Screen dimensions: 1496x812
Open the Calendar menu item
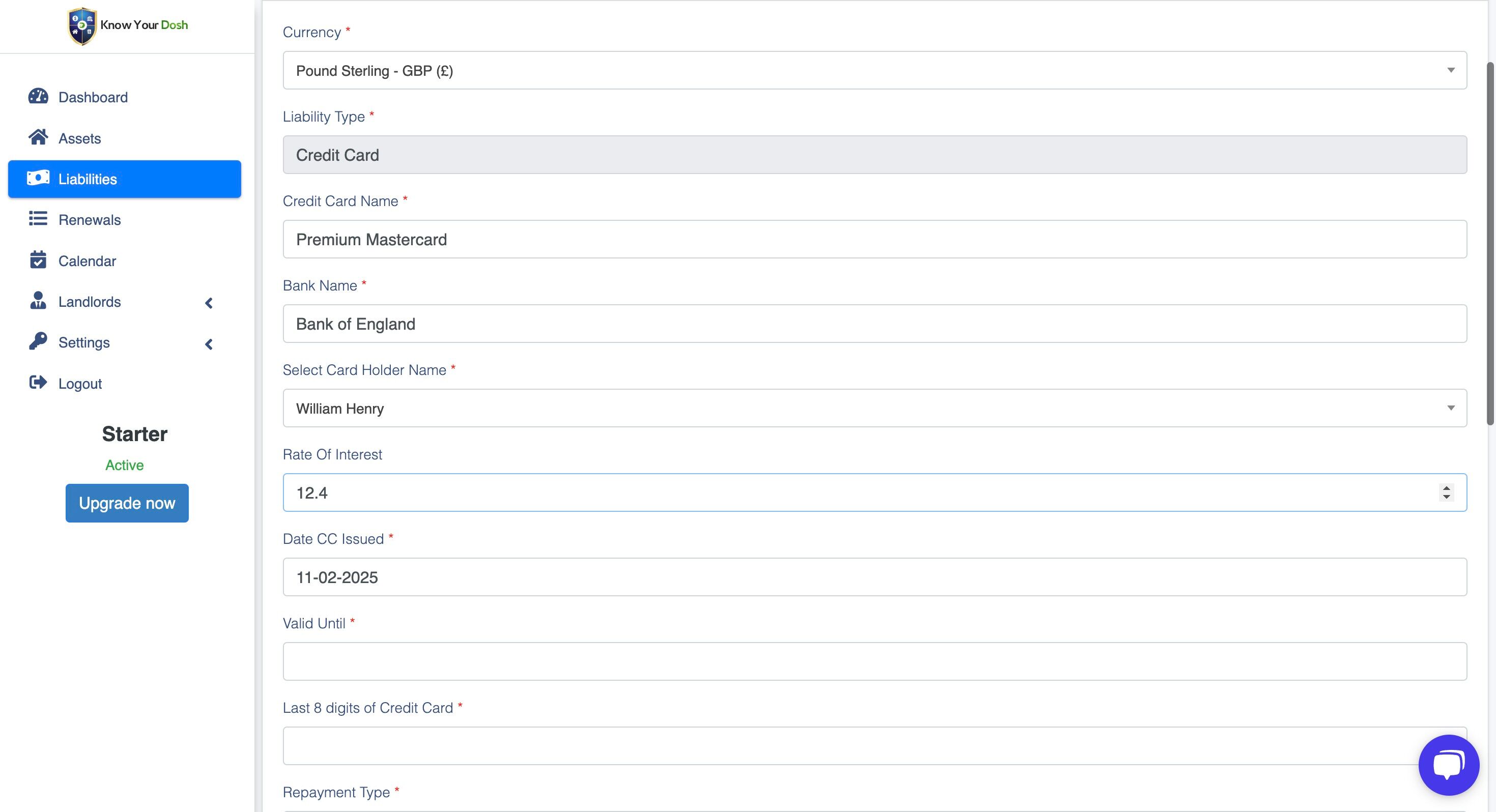click(87, 261)
